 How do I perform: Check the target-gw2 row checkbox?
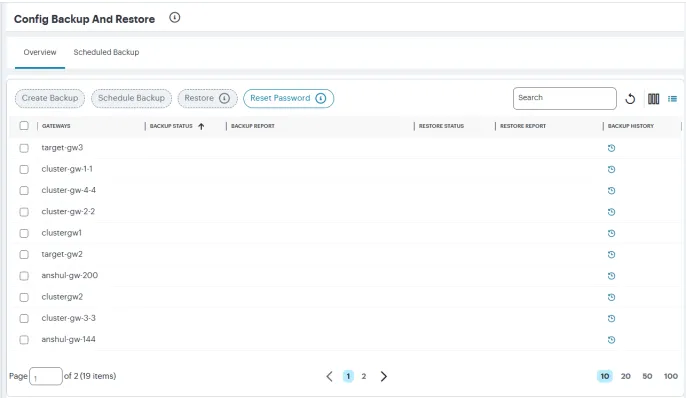tap(24, 255)
